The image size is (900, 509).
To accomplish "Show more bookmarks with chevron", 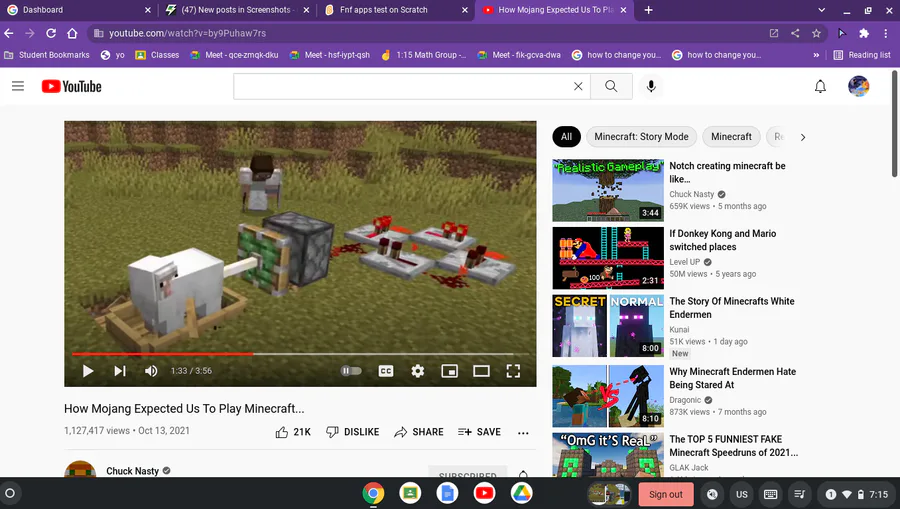I will pos(816,55).
